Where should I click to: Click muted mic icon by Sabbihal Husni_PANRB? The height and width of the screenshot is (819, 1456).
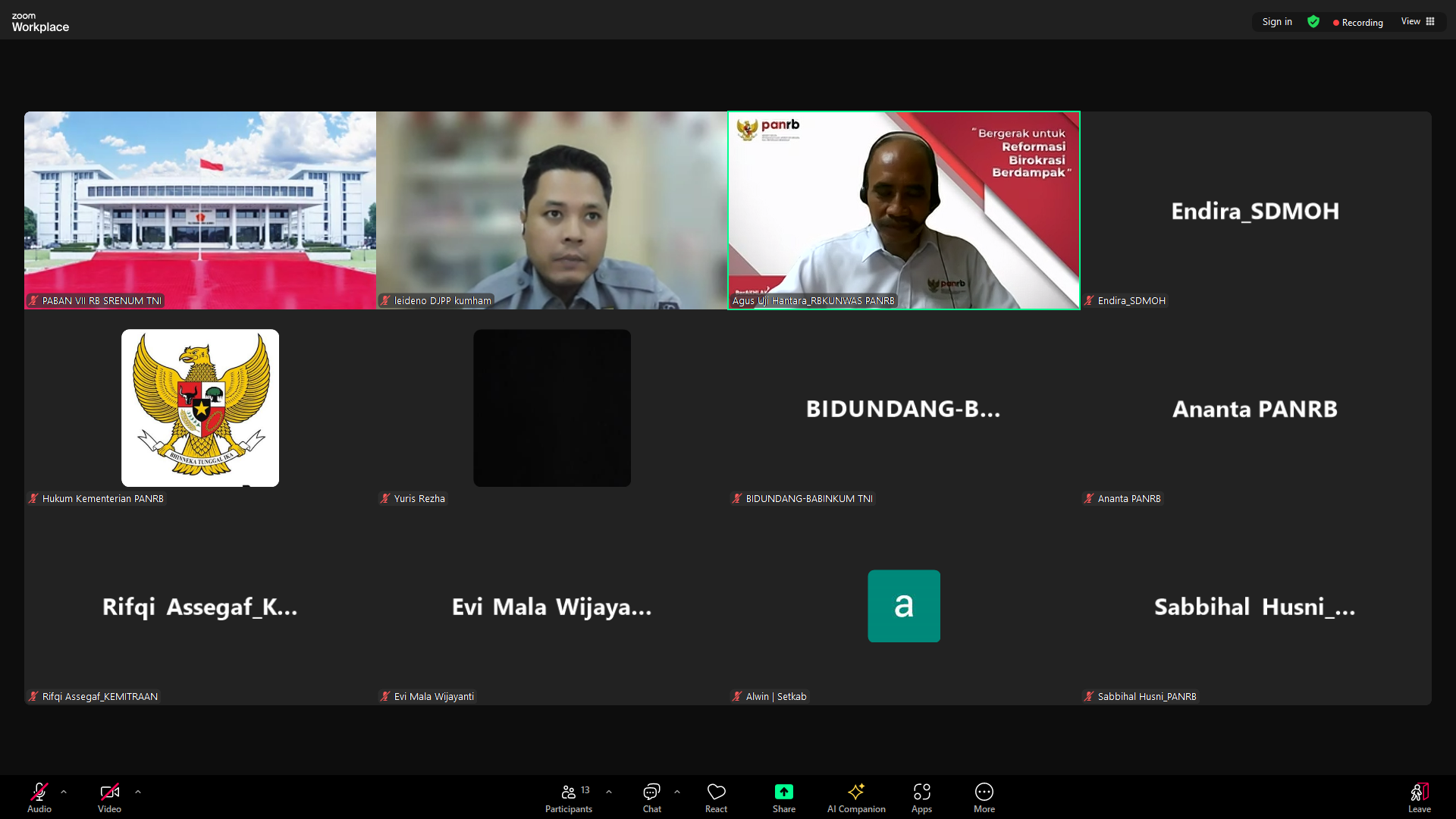(x=1089, y=696)
